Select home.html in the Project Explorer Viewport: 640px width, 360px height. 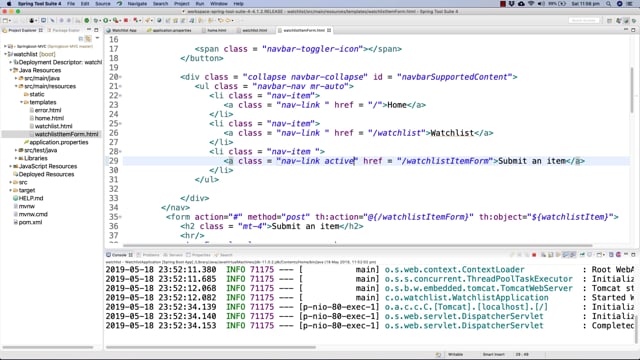[x=49, y=118]
